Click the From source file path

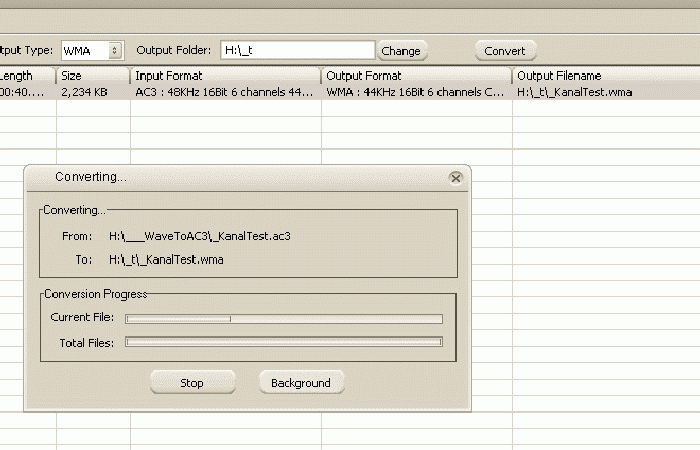click(x=200, y=237)
